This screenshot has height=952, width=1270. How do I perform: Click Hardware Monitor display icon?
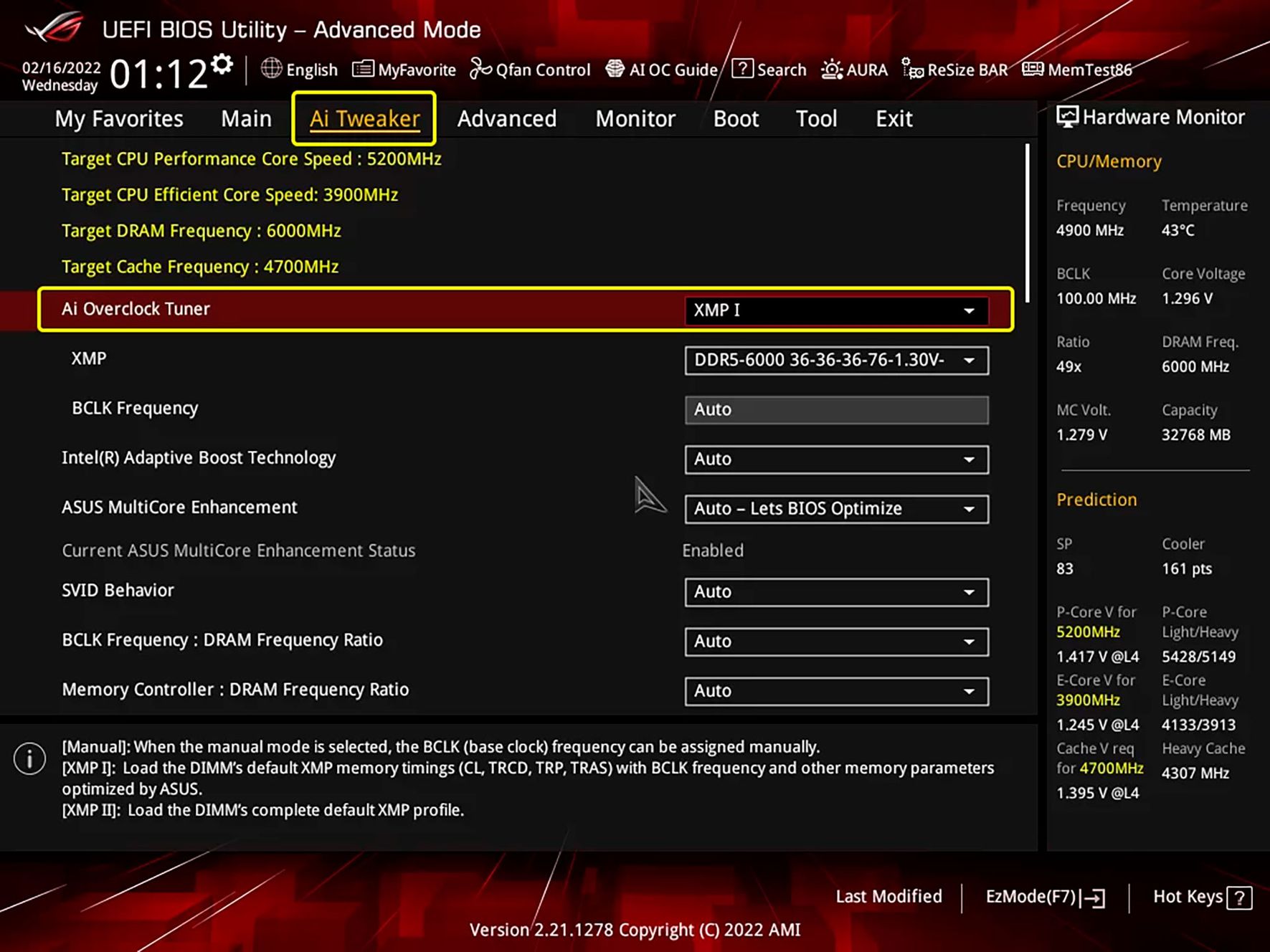point(1067,117)
